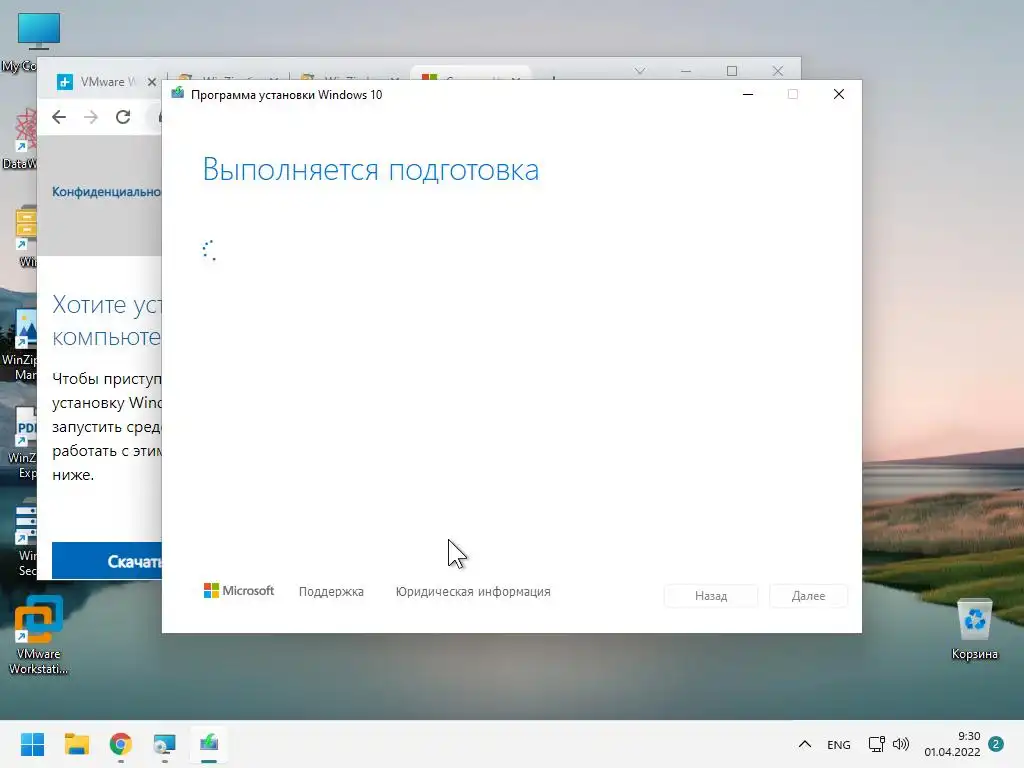1024x768 pixels.
Task: Open the Корзина recycle bin icon
Action: click(x=974, y=629)
